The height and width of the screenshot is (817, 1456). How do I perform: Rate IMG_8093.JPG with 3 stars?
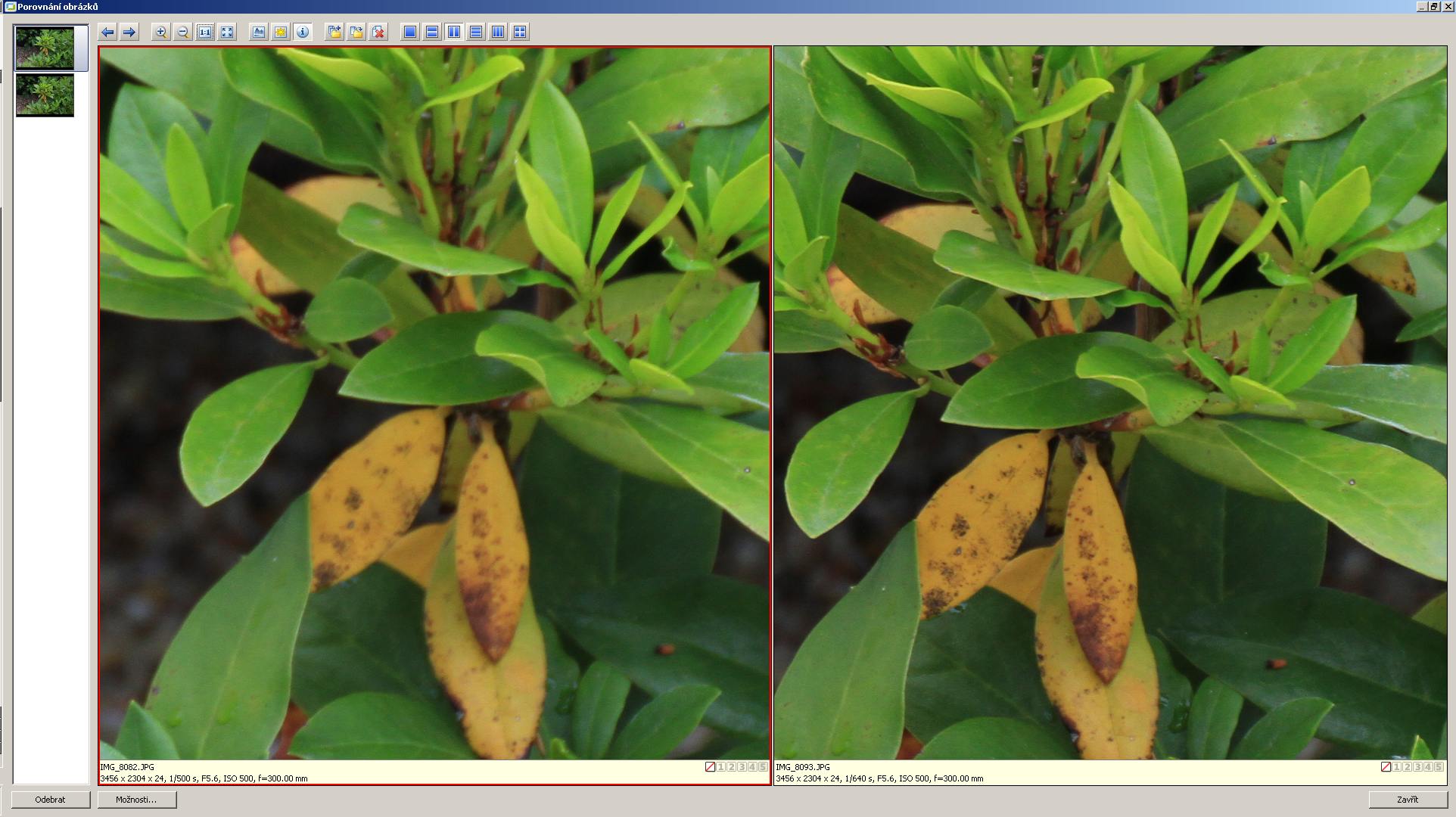[x=1417, y=767]
